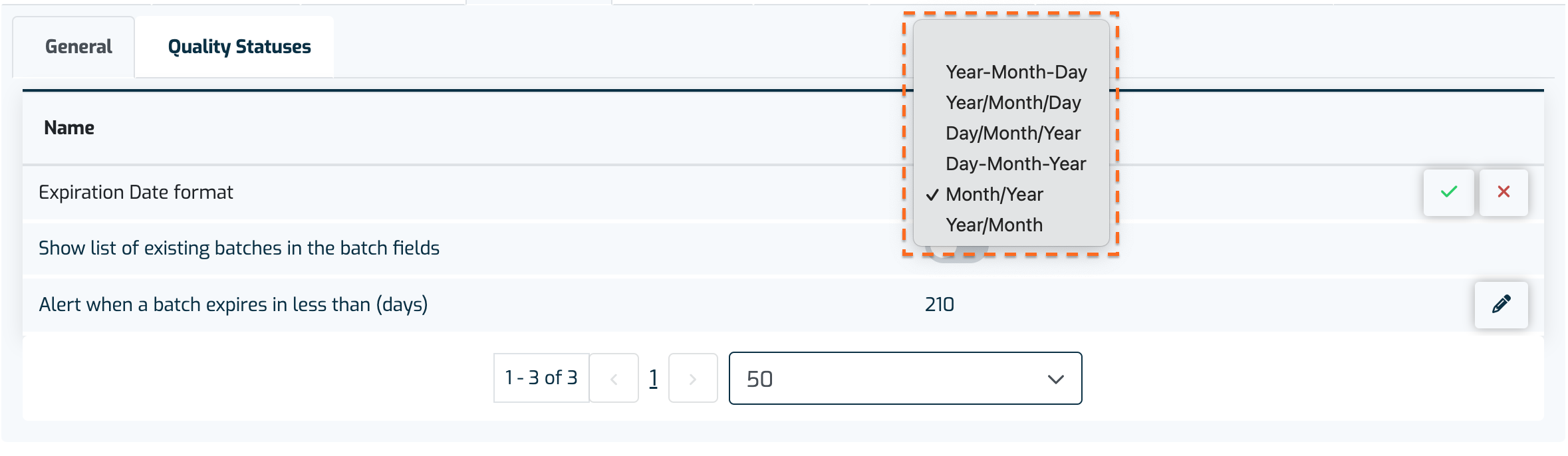Choose Day/Month/Year format option
Screen dimensions: 1568x456
[1011, 133]
